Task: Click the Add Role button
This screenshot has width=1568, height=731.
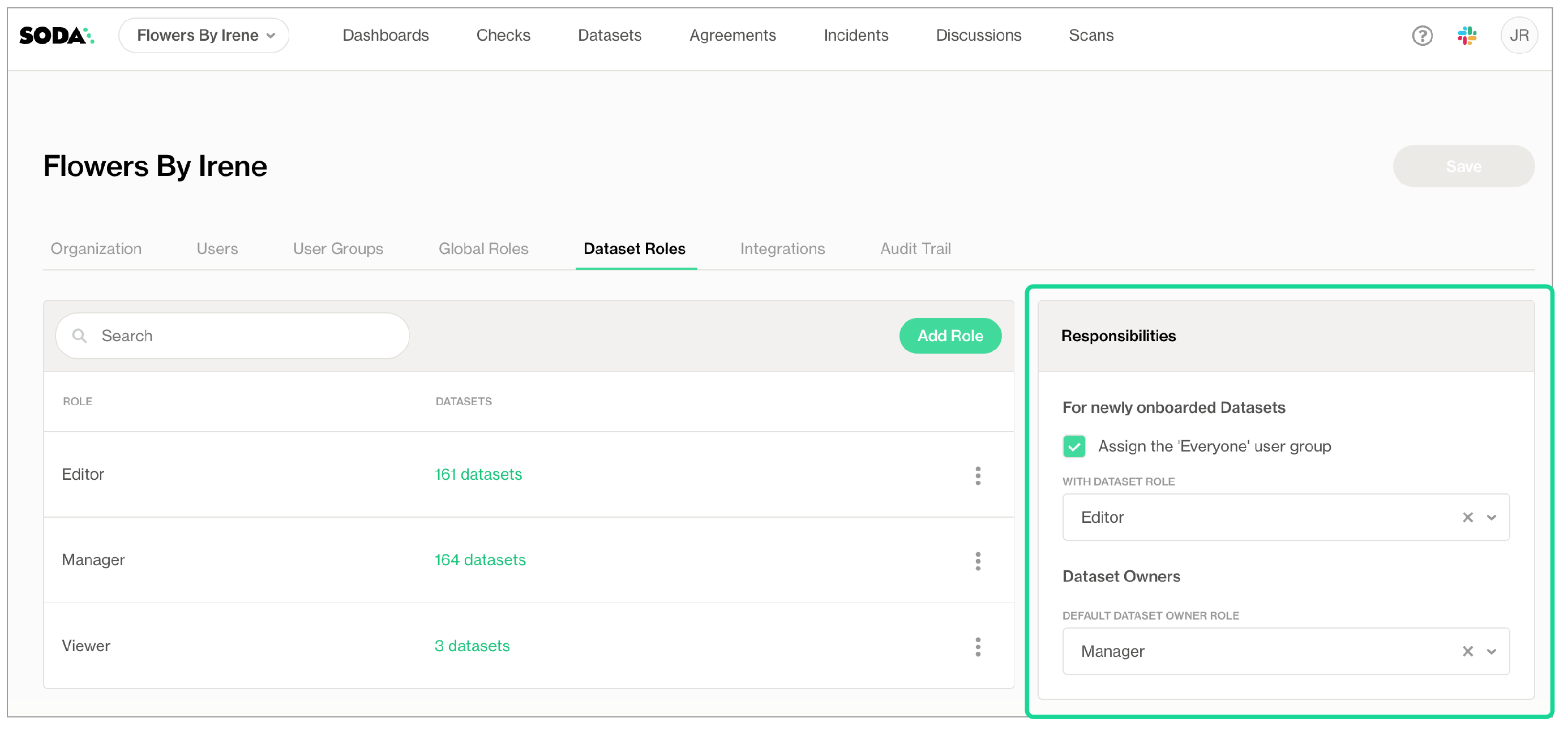Action: click(x=949, y=336)
